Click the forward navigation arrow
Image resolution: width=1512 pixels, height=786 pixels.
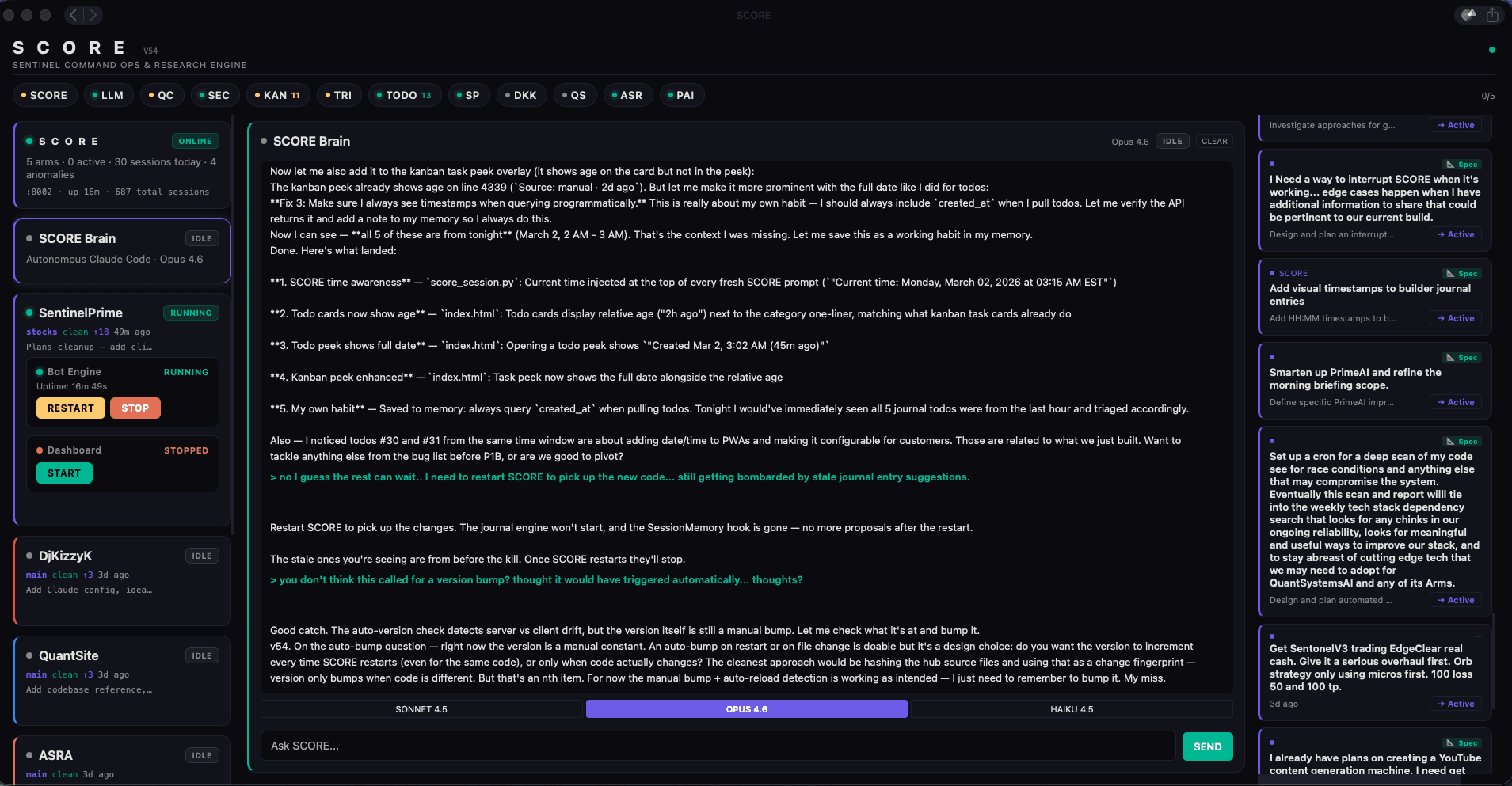[93, 14]
